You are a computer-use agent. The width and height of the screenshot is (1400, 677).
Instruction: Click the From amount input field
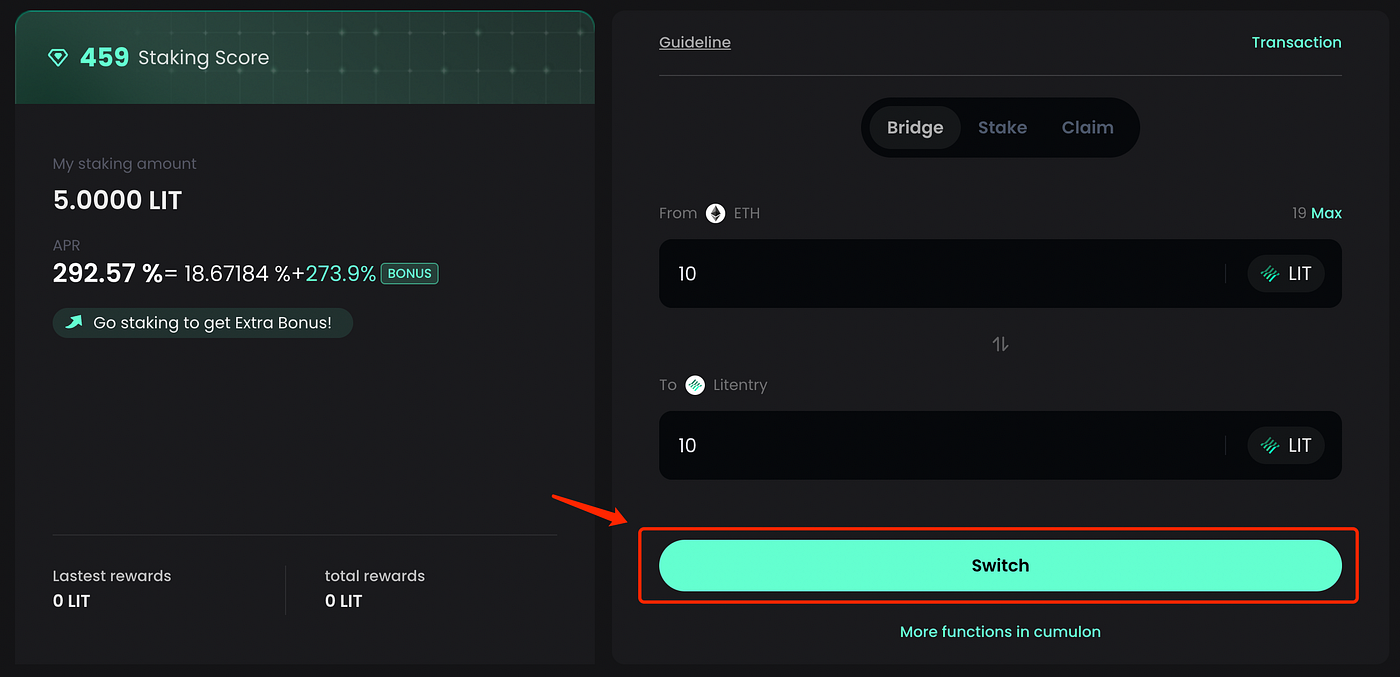pyautogui.click(x=940, y=274)
